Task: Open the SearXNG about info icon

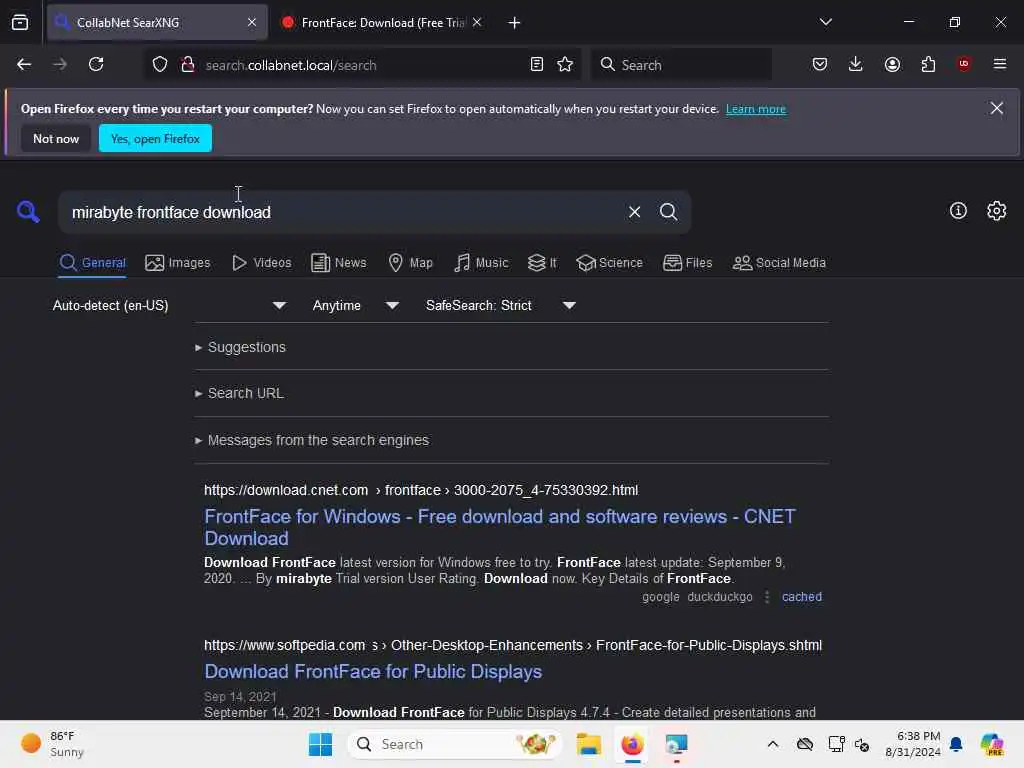Action: (957, 210)
